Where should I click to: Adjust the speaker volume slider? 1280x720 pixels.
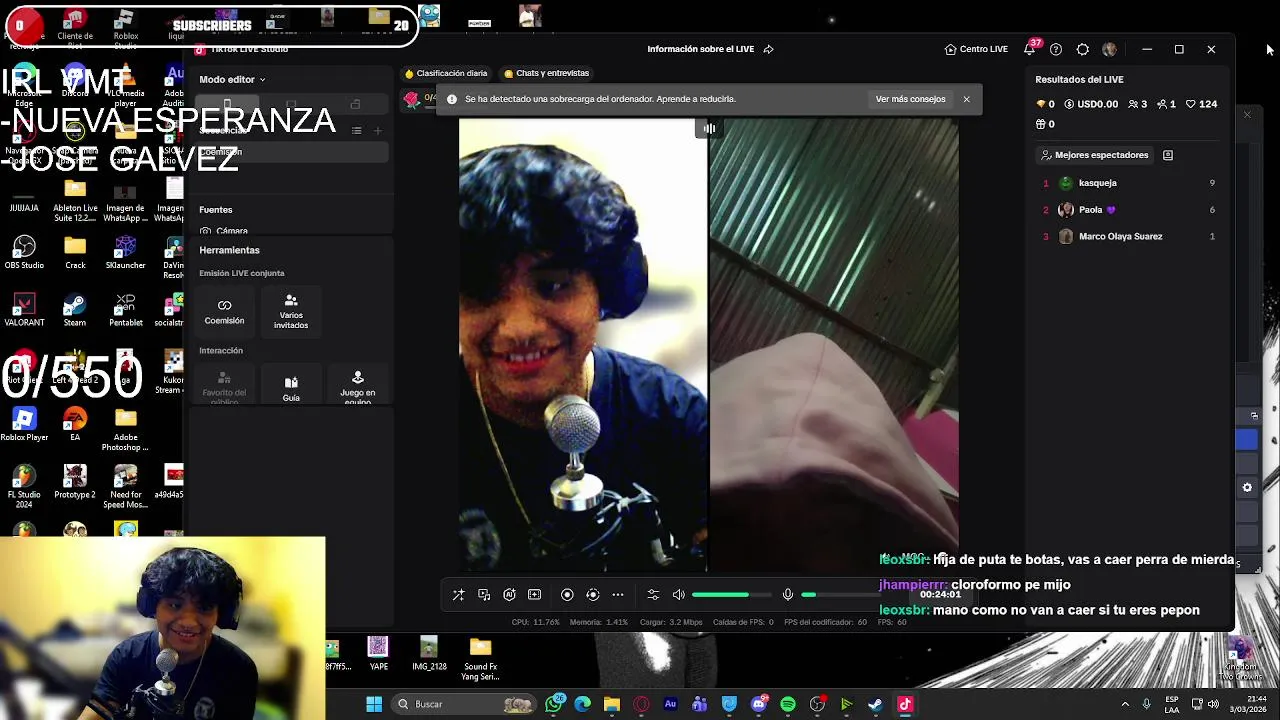click(732, 595)
